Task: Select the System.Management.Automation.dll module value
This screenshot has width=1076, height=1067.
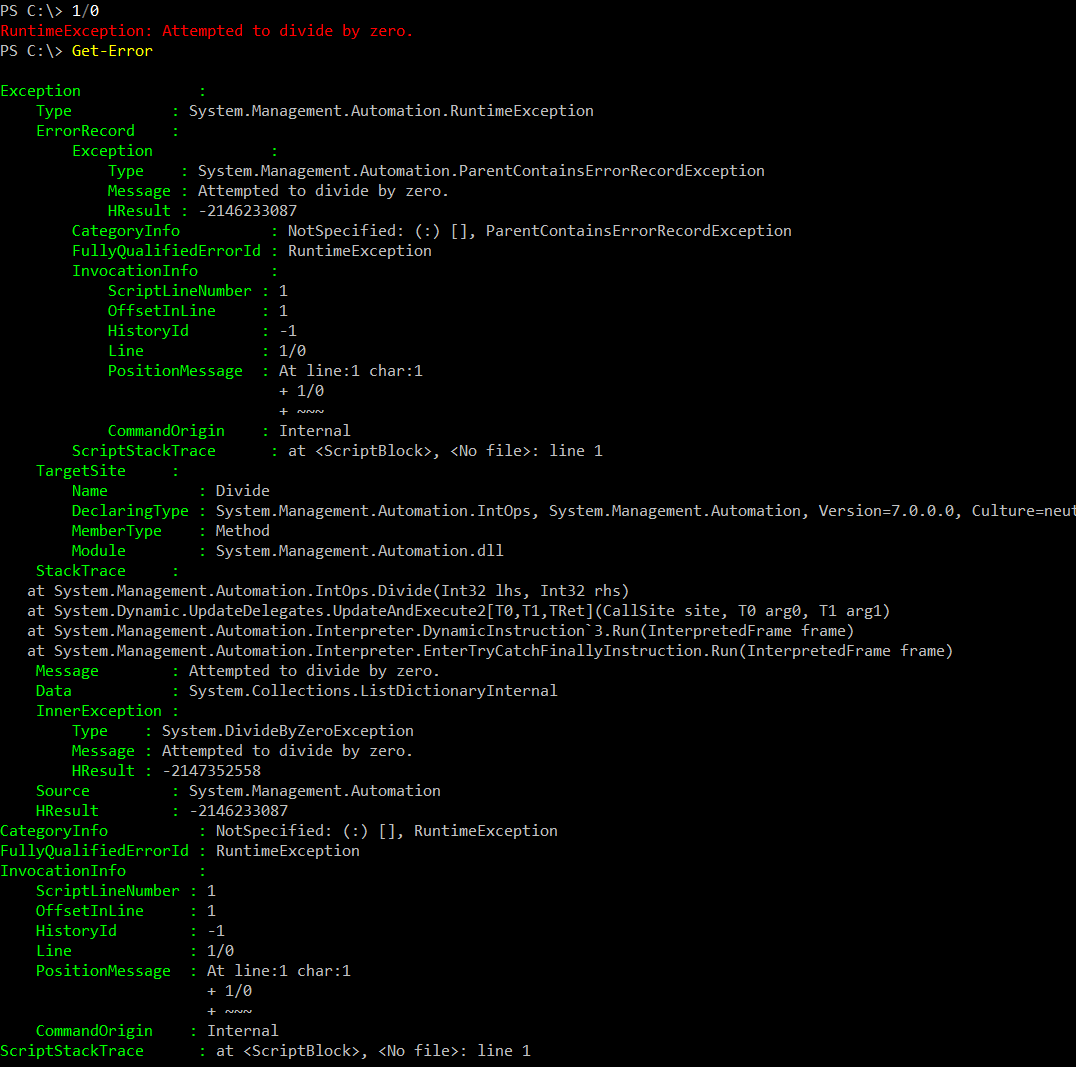Action: pos(360,550)
